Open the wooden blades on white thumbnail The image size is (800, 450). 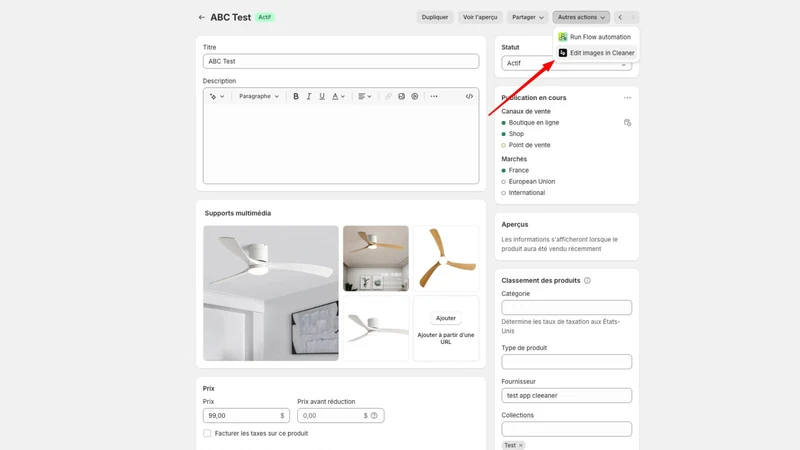coord(446,258)
